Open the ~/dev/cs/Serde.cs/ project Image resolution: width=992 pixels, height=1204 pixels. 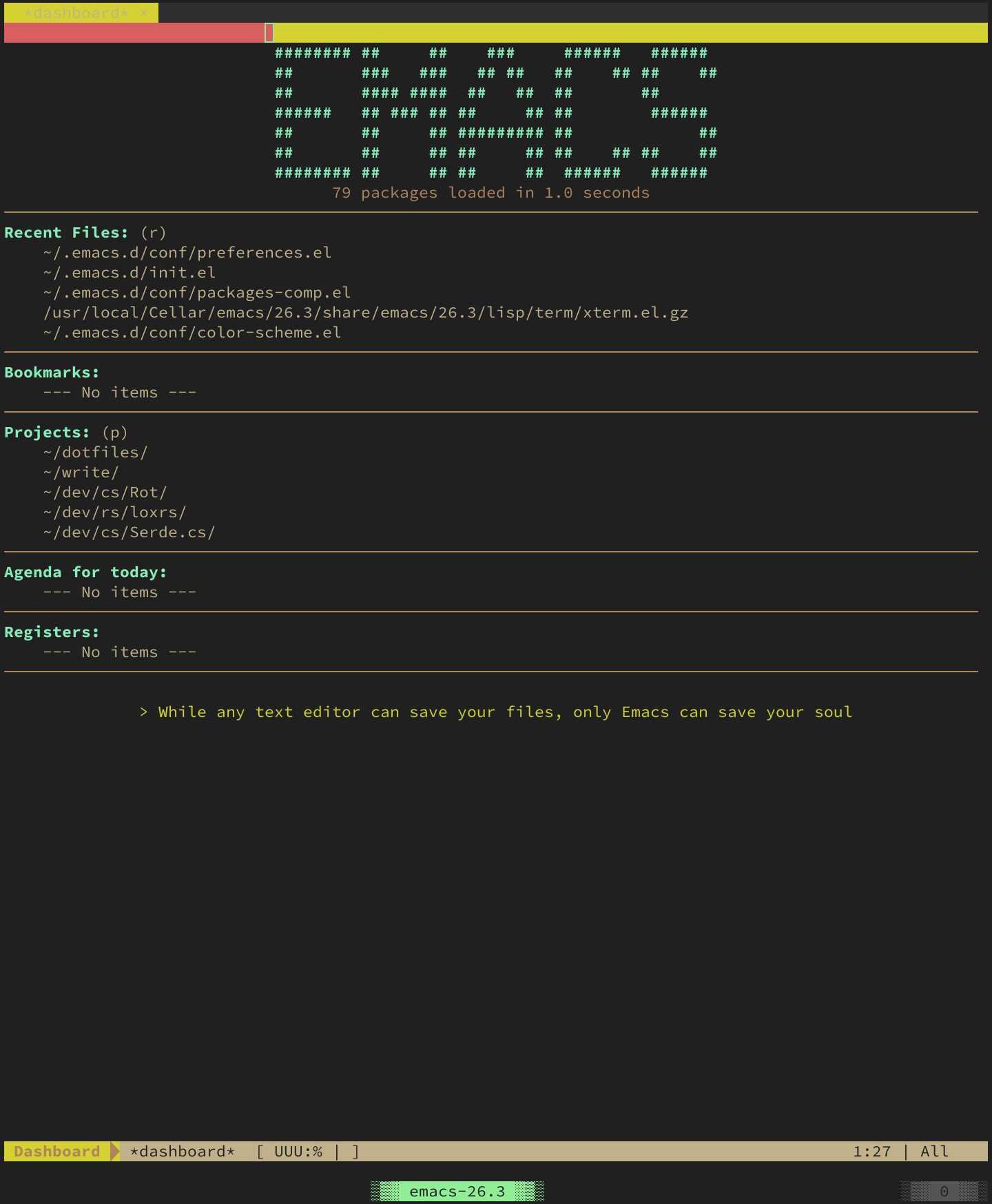point(130,532)
